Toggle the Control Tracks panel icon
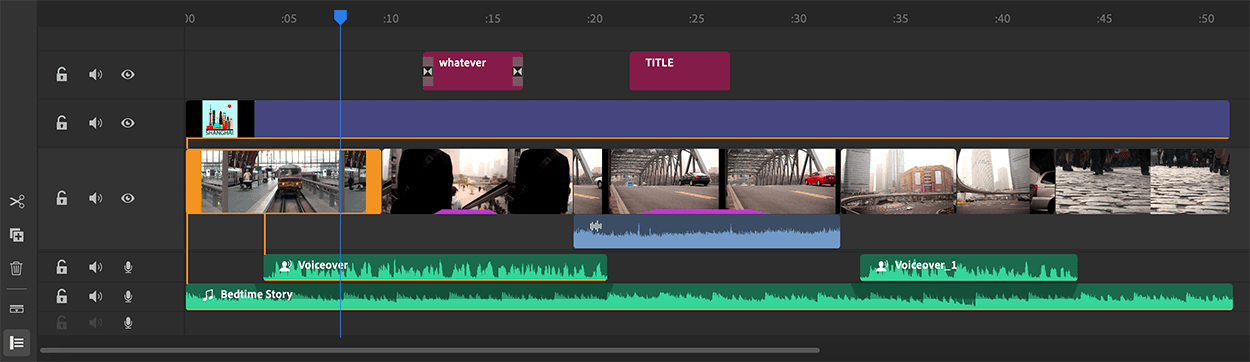The height and width of the screenshot is (362, 1250). 17,342
